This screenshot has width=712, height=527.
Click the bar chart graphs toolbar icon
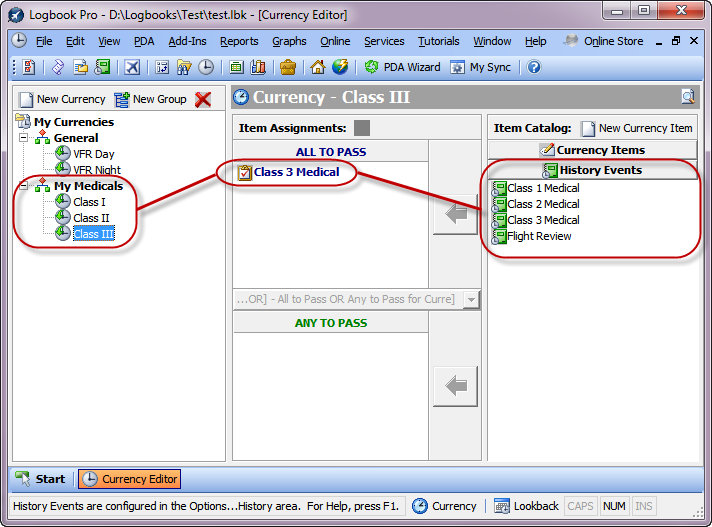tap(258, 67)
